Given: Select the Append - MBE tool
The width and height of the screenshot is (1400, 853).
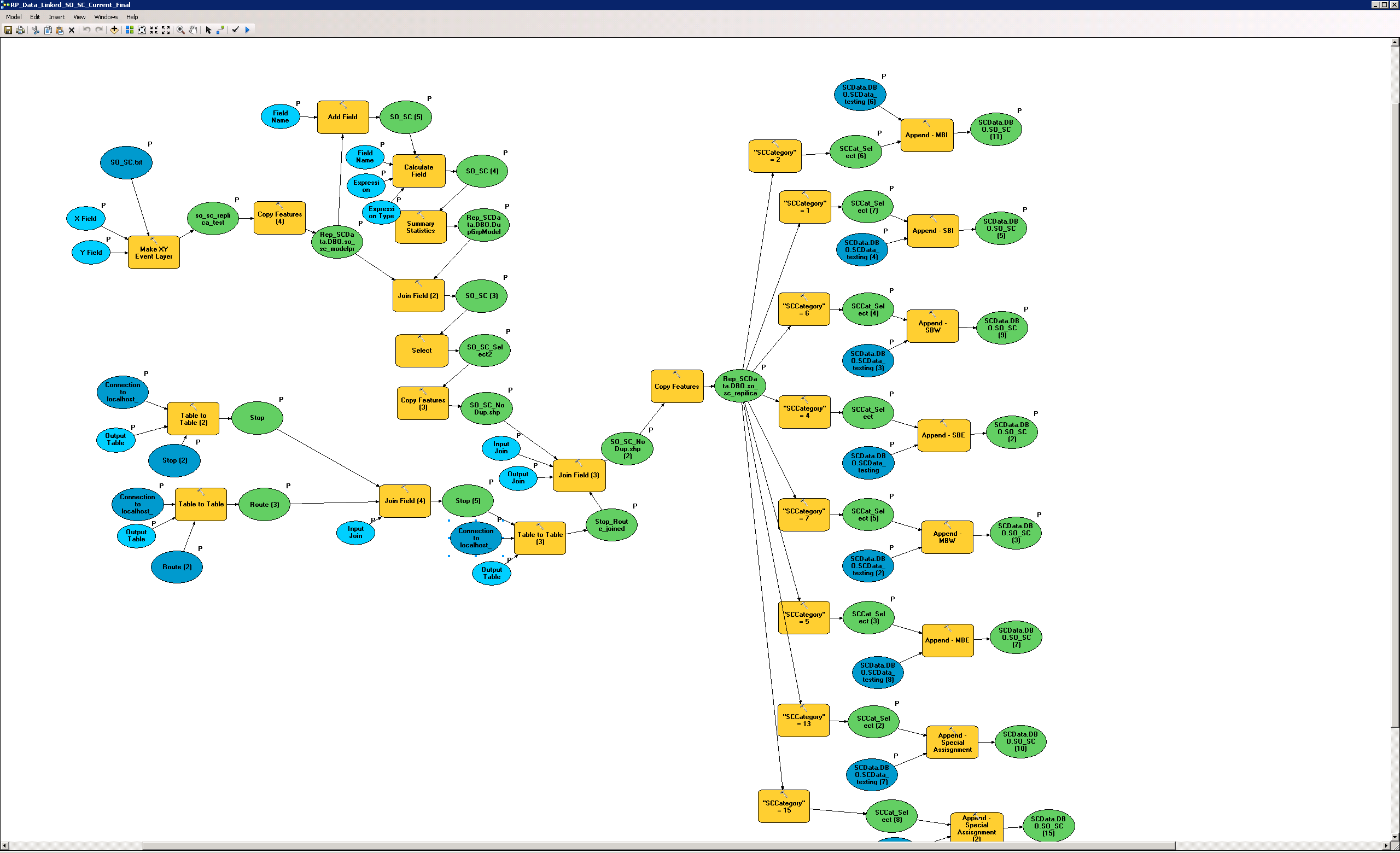Looking at the screenshot, I should (x=948, y=641).
